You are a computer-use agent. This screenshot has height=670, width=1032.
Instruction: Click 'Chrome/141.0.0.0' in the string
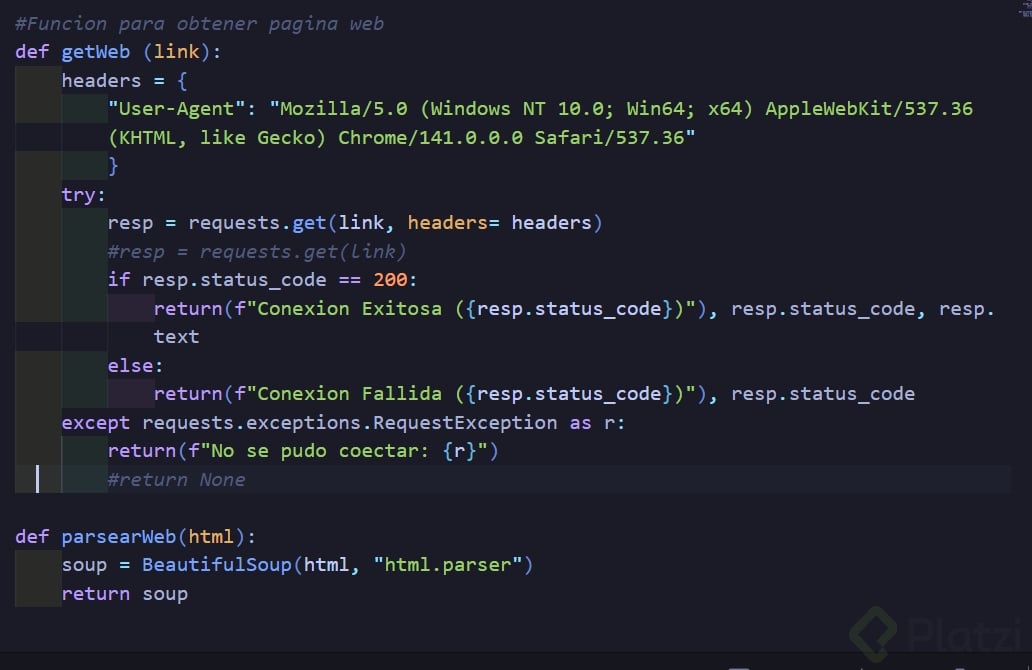click(x=430, y=138)
